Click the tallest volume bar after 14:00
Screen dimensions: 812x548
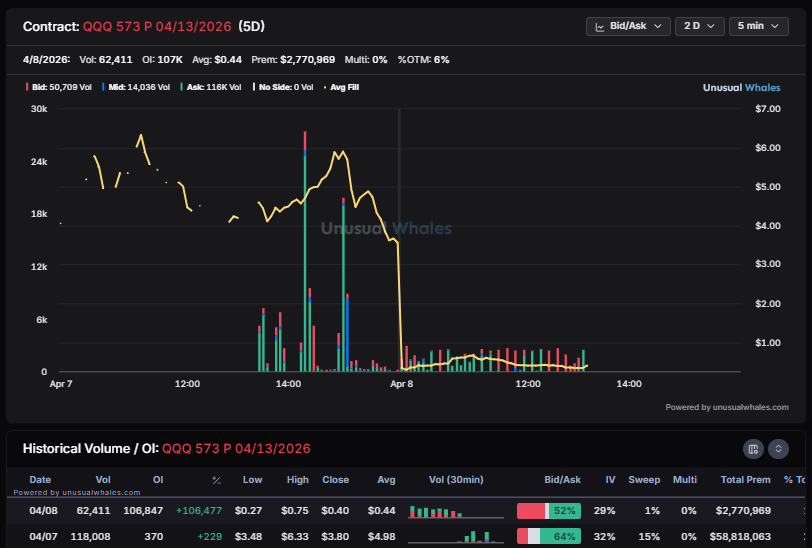click(x=305, y=251)
